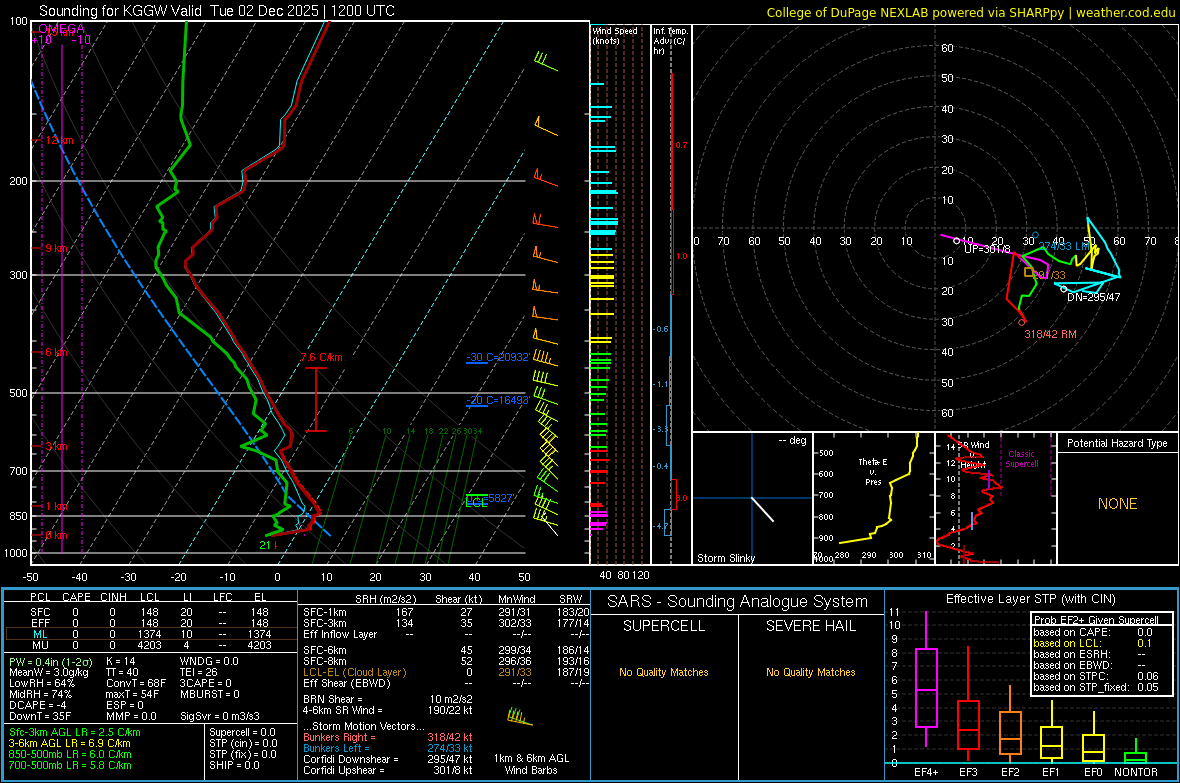Click the 700-500mb LR value
Image resolution: width=1180 pixels, height=783 pixels.
click(70, 765)
